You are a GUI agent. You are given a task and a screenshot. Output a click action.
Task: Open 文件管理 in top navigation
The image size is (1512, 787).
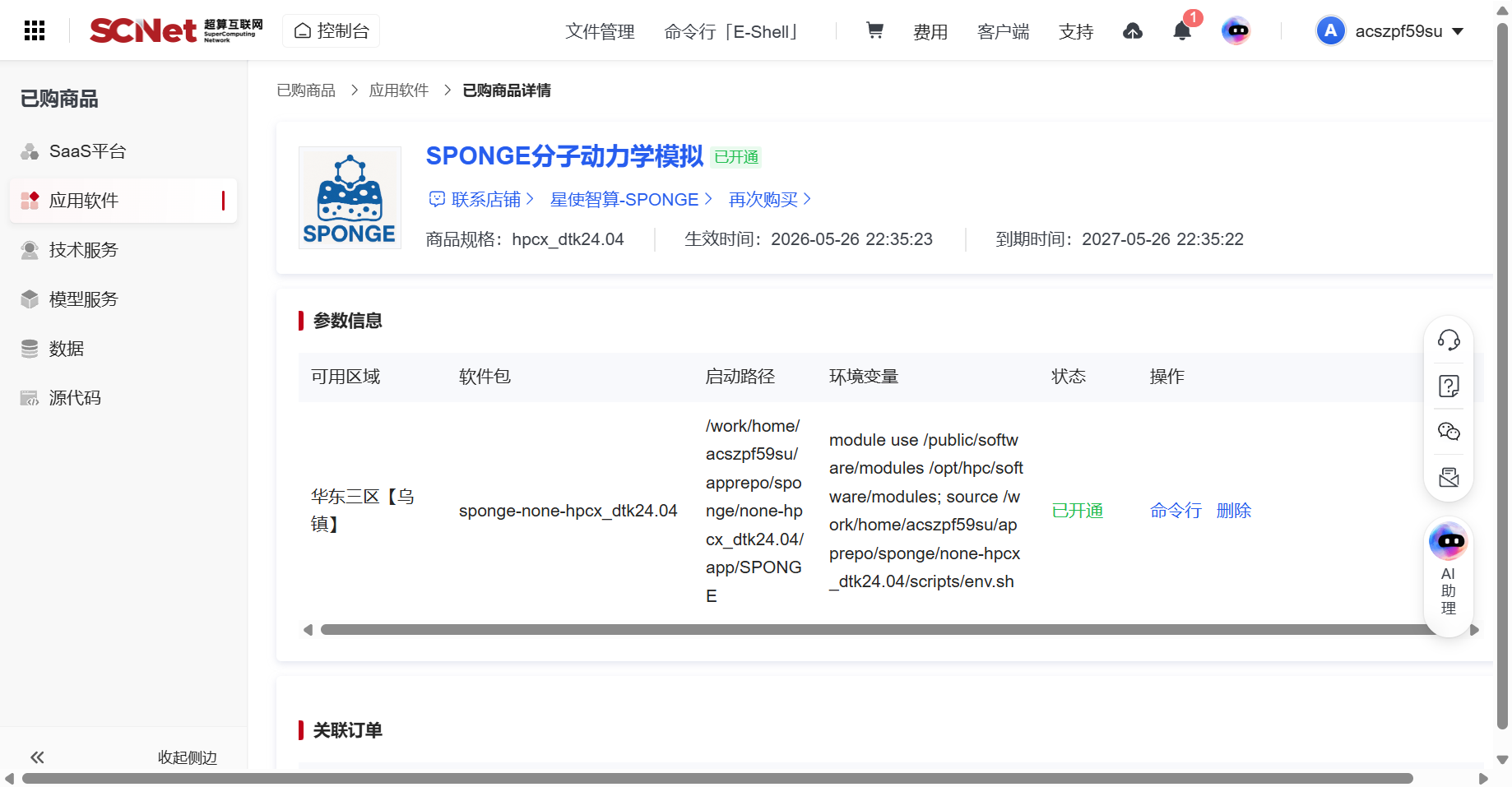600,31
